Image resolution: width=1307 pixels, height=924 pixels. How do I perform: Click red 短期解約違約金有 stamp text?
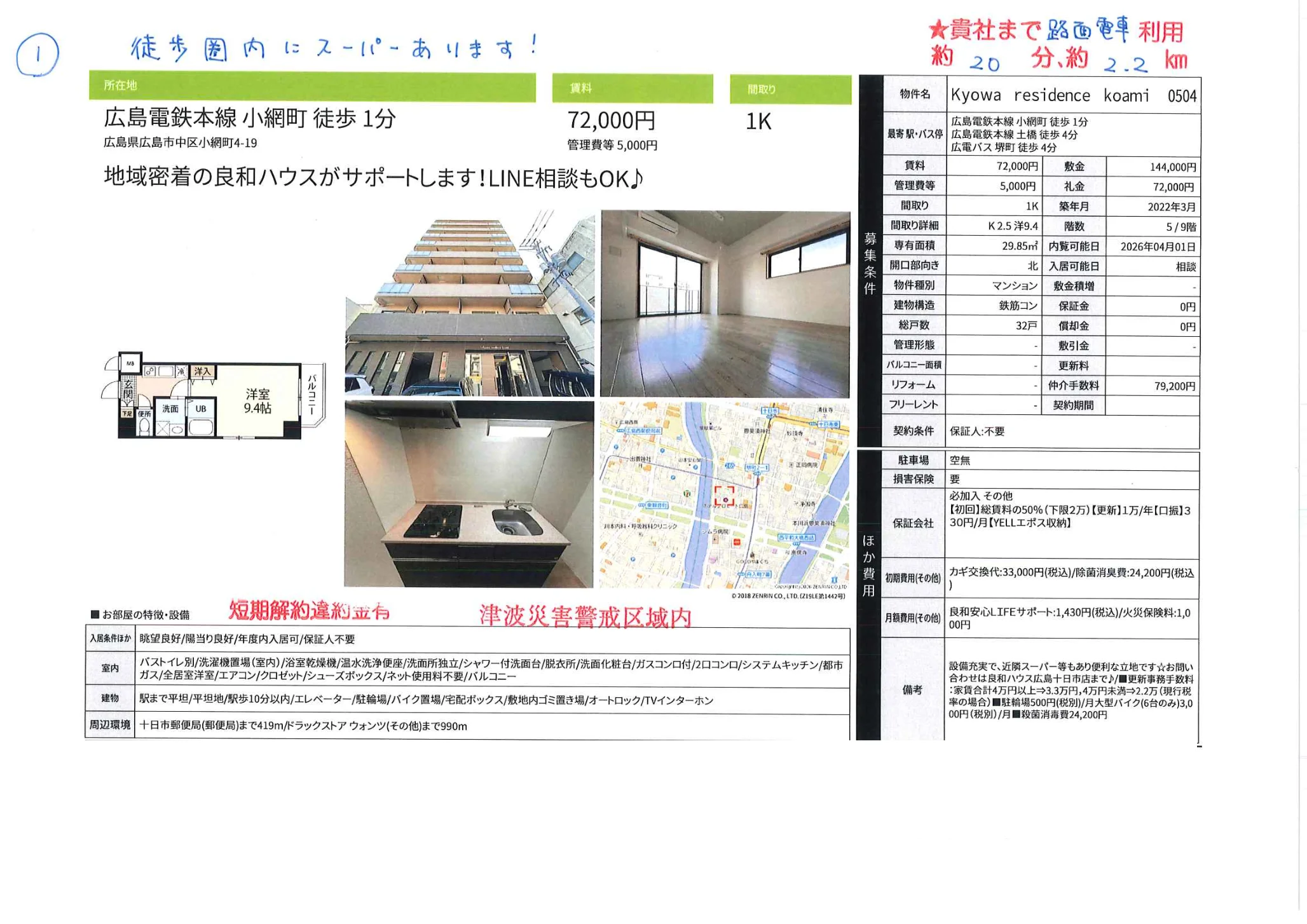point(309,611)
